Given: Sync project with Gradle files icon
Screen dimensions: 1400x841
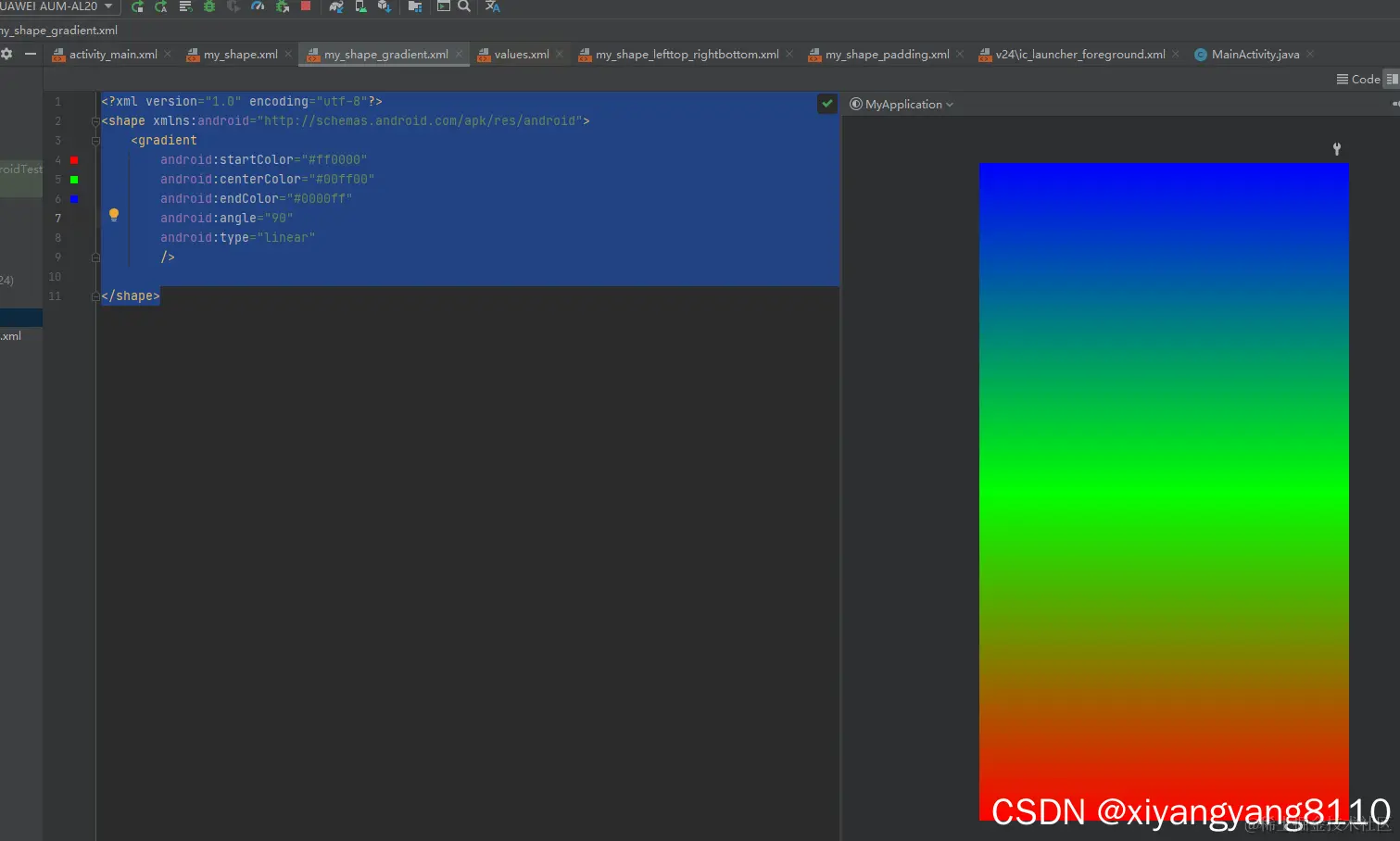Looking at the screenshot, I should tap(336, 6).
